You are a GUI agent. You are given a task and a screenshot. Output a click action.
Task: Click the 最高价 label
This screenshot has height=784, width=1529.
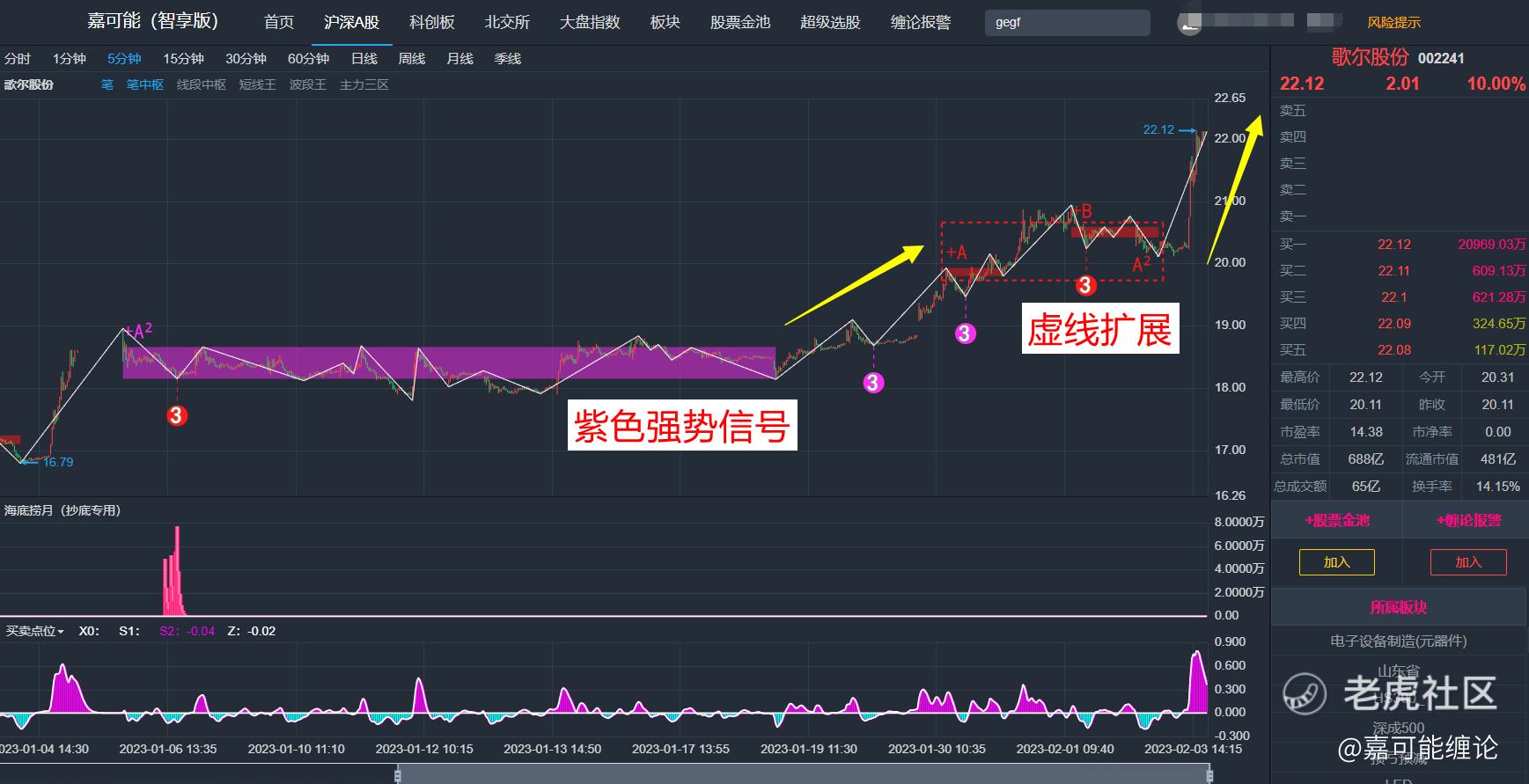coord(1300,377)
